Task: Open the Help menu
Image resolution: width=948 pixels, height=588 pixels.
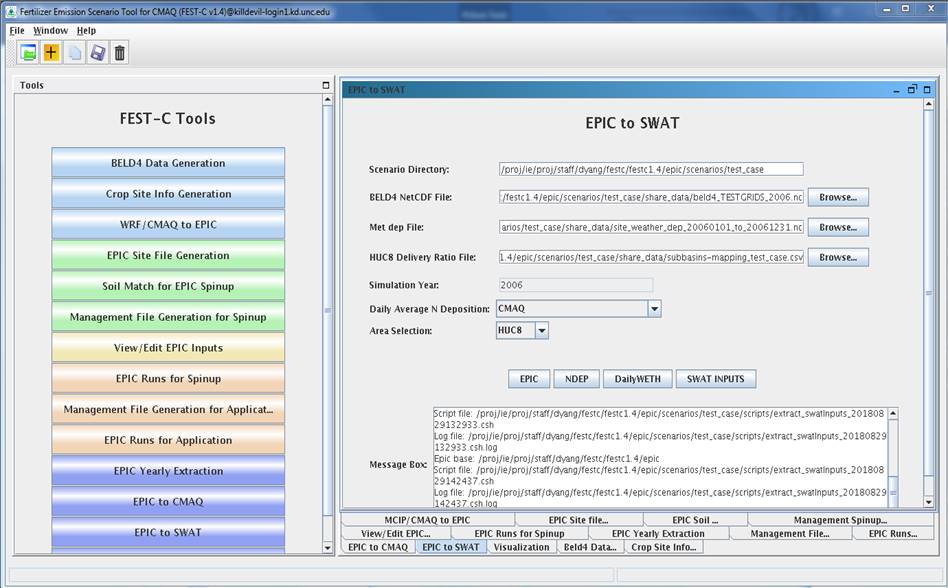Action: tap(86, 30)
